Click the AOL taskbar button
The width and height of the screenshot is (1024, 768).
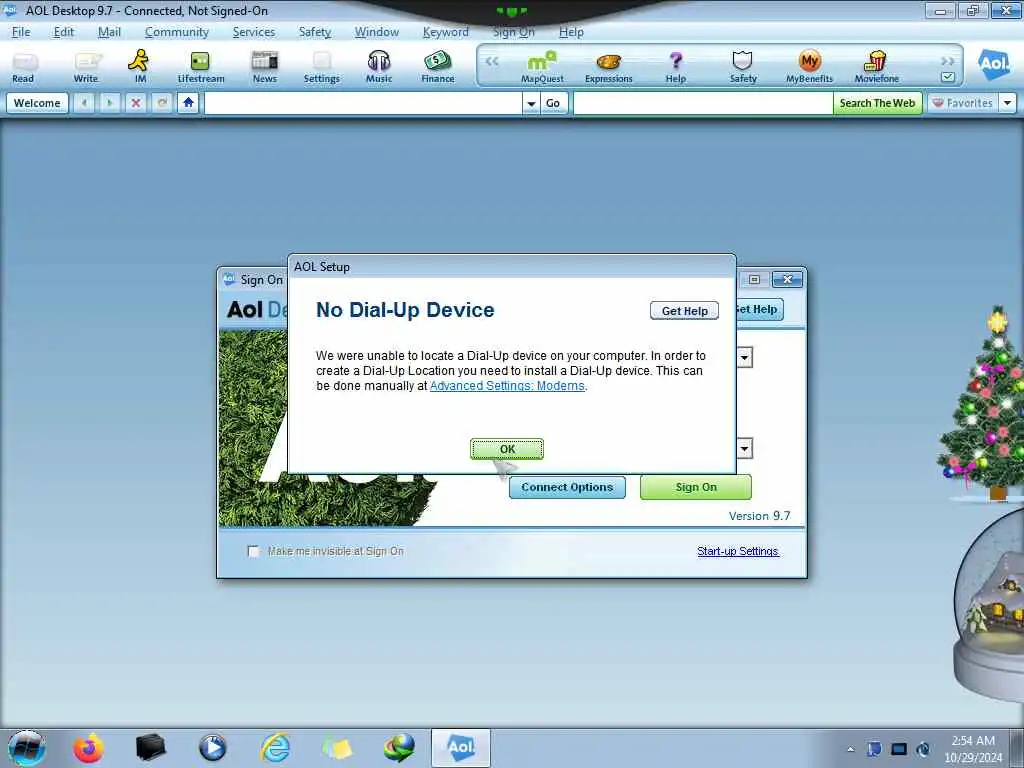click(x=460, y=748)
